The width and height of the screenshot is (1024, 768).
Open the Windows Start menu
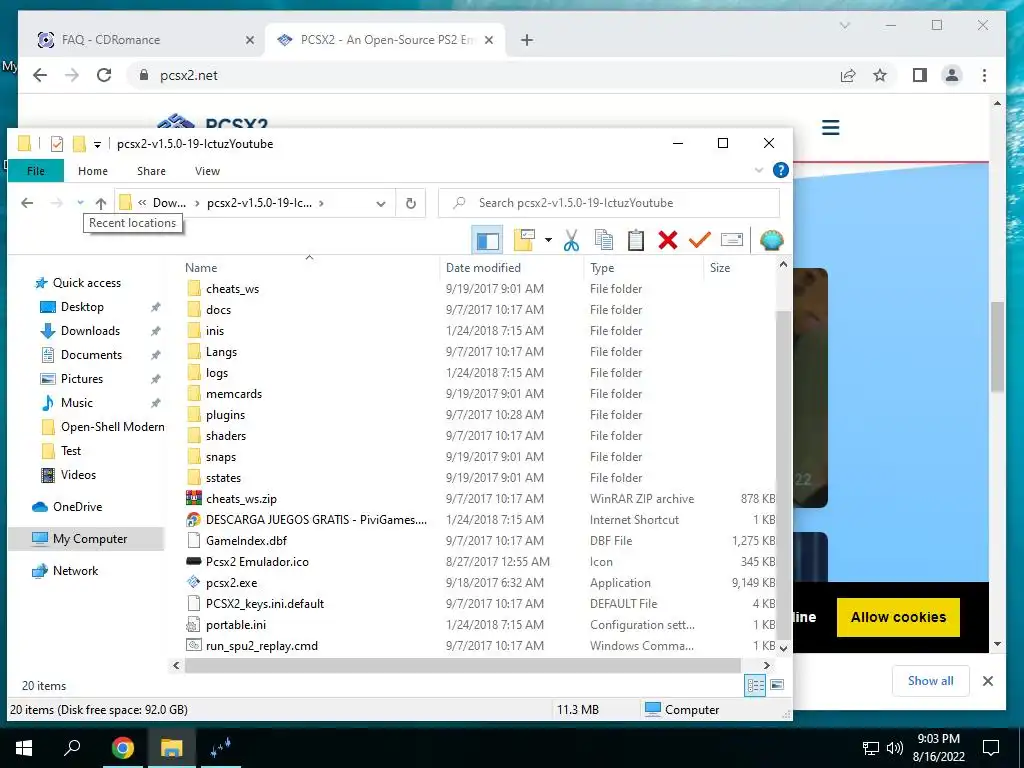[24, 748]
